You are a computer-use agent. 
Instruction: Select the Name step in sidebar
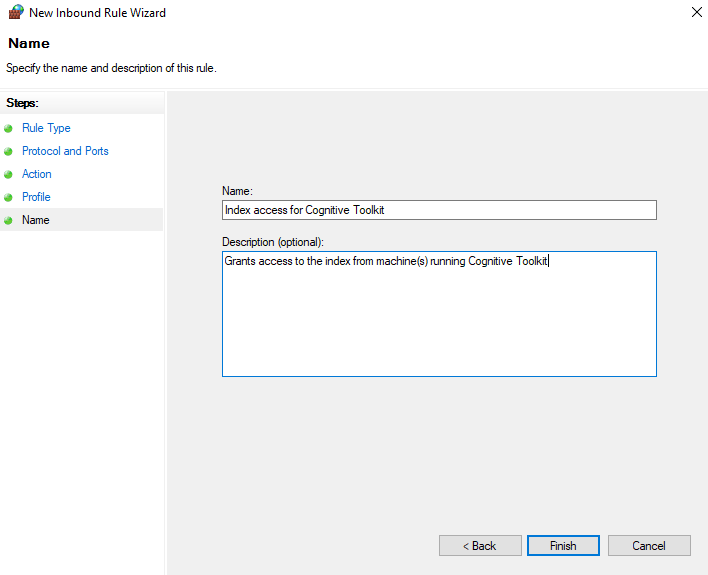(35, 220)
